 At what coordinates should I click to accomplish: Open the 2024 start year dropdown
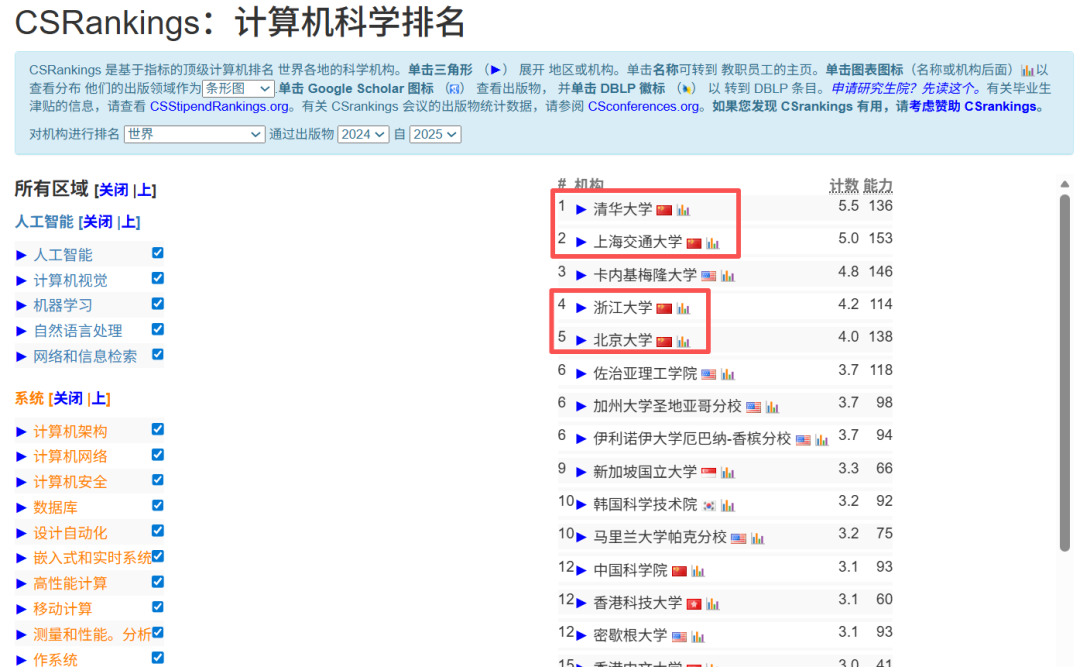click(x=364, y=134)
